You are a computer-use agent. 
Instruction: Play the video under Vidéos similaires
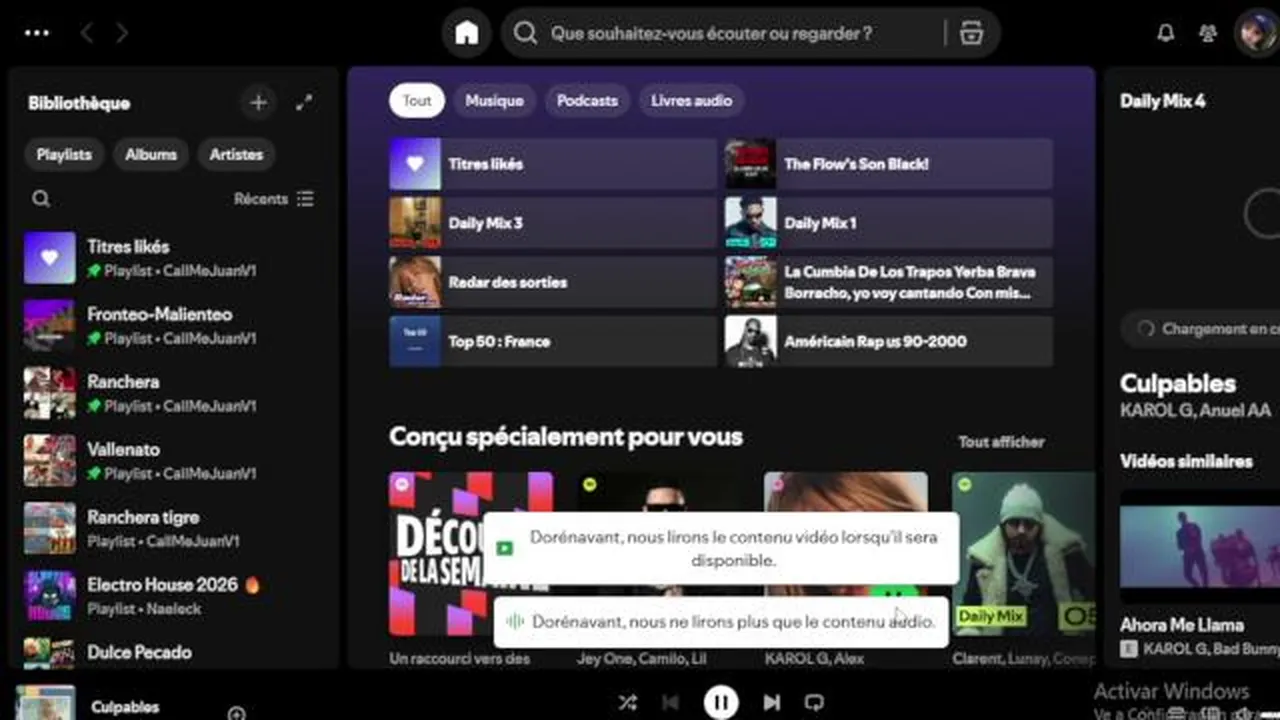(1200, 546)
